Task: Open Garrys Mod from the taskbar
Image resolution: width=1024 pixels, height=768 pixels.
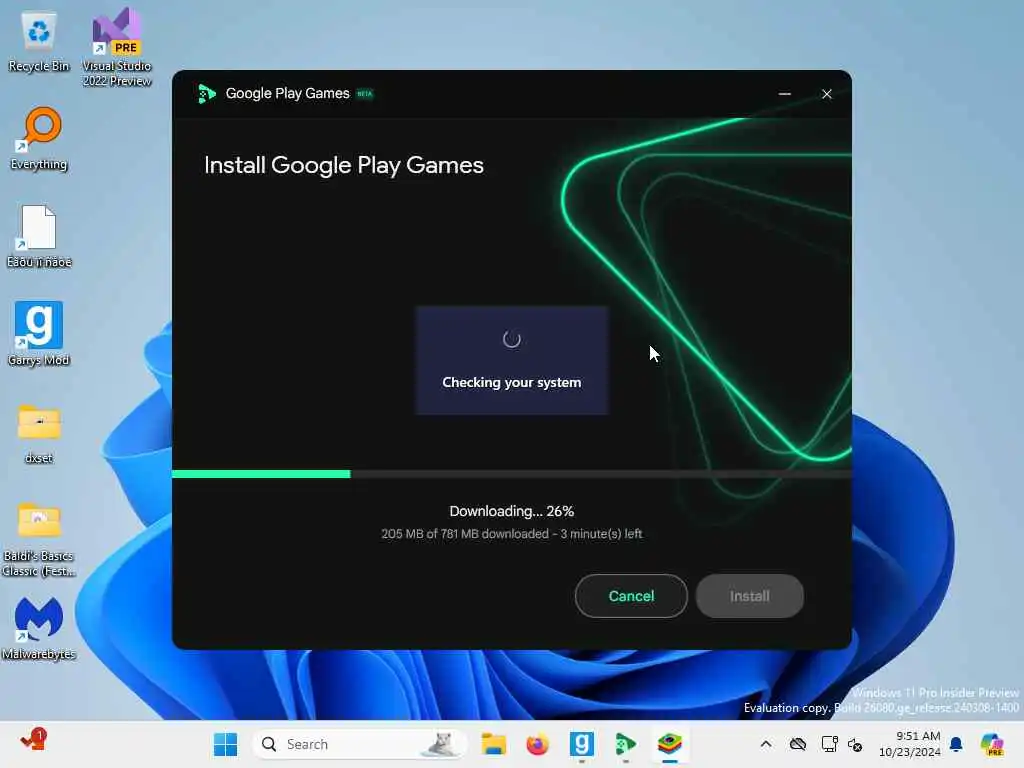Action: tap(581, 744)
